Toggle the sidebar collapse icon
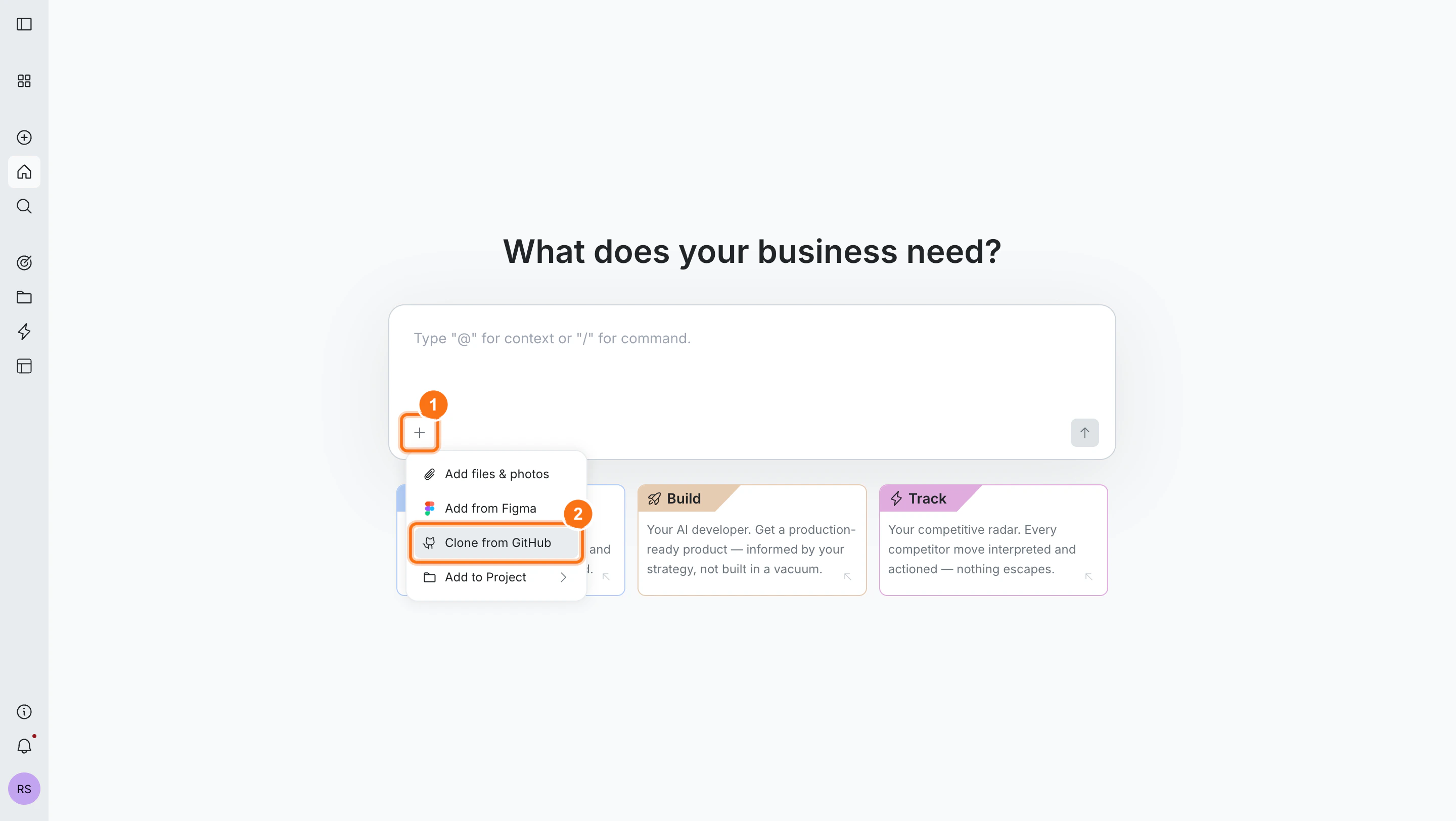This screenshot has width=1456, height=821. coord(24,25)
